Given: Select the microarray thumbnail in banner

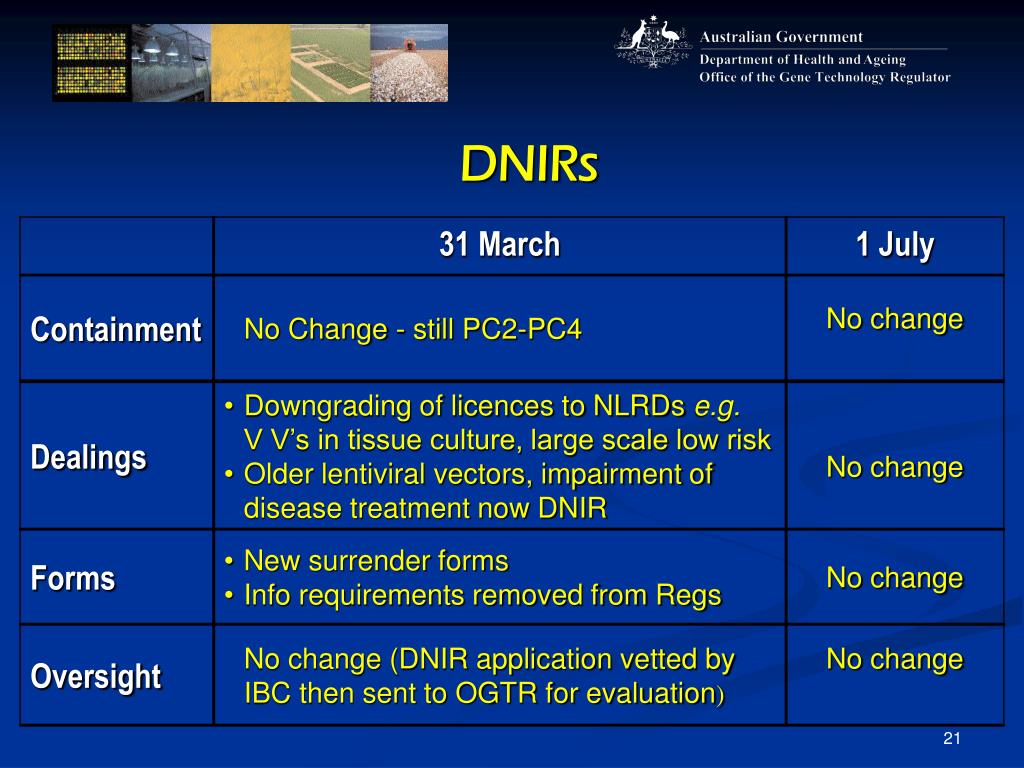Looking at the screenshot, I should pyautogui.click(x=91, y=63).
